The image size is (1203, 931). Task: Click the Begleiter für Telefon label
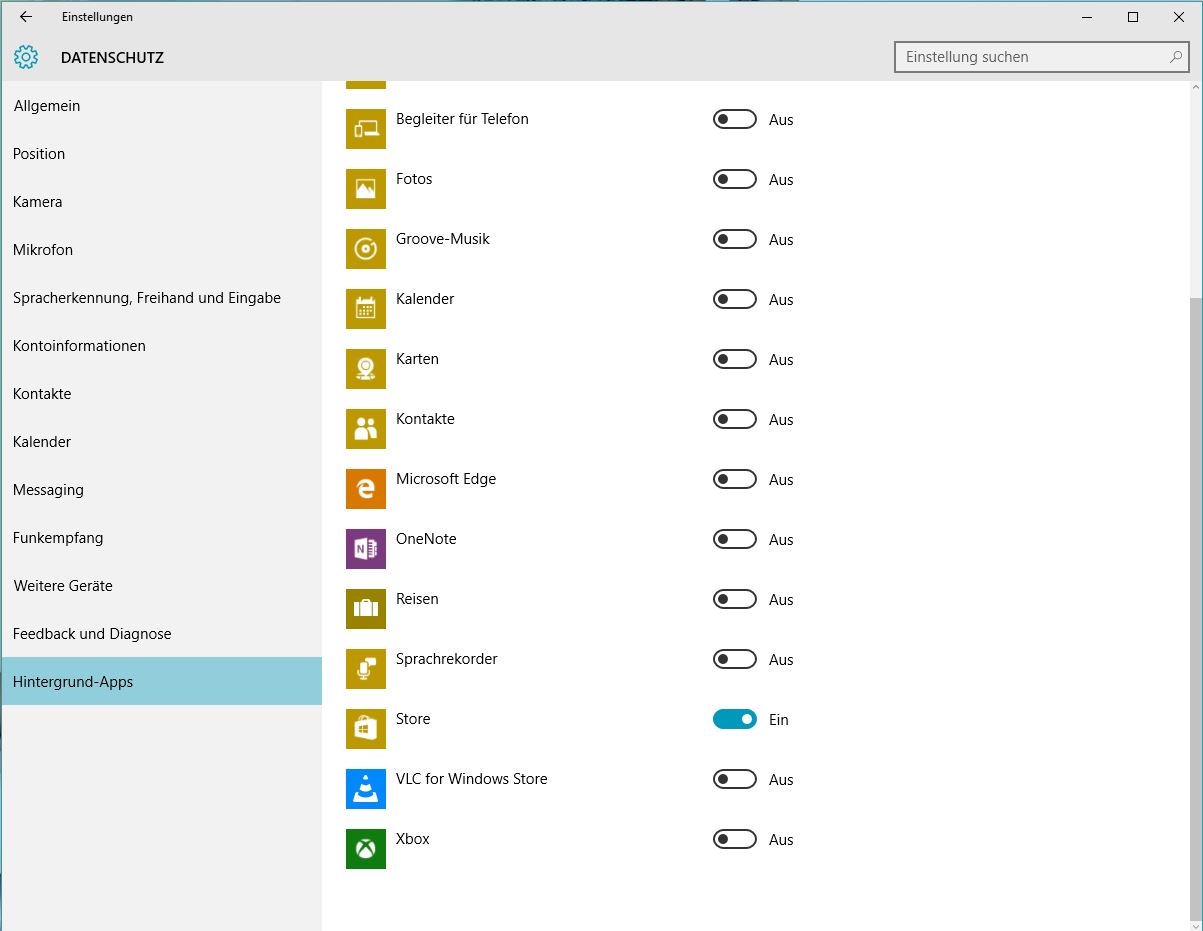click(x=462, y=119)
